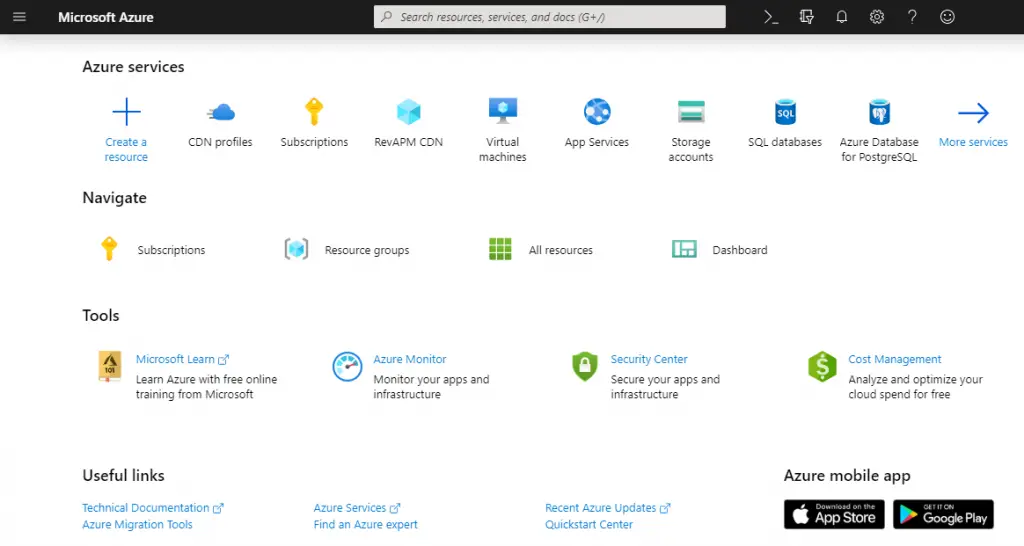This screenshot has height=546, width=1024.
Task: Click the Resource groups label
Action: [x=367, y=250]
